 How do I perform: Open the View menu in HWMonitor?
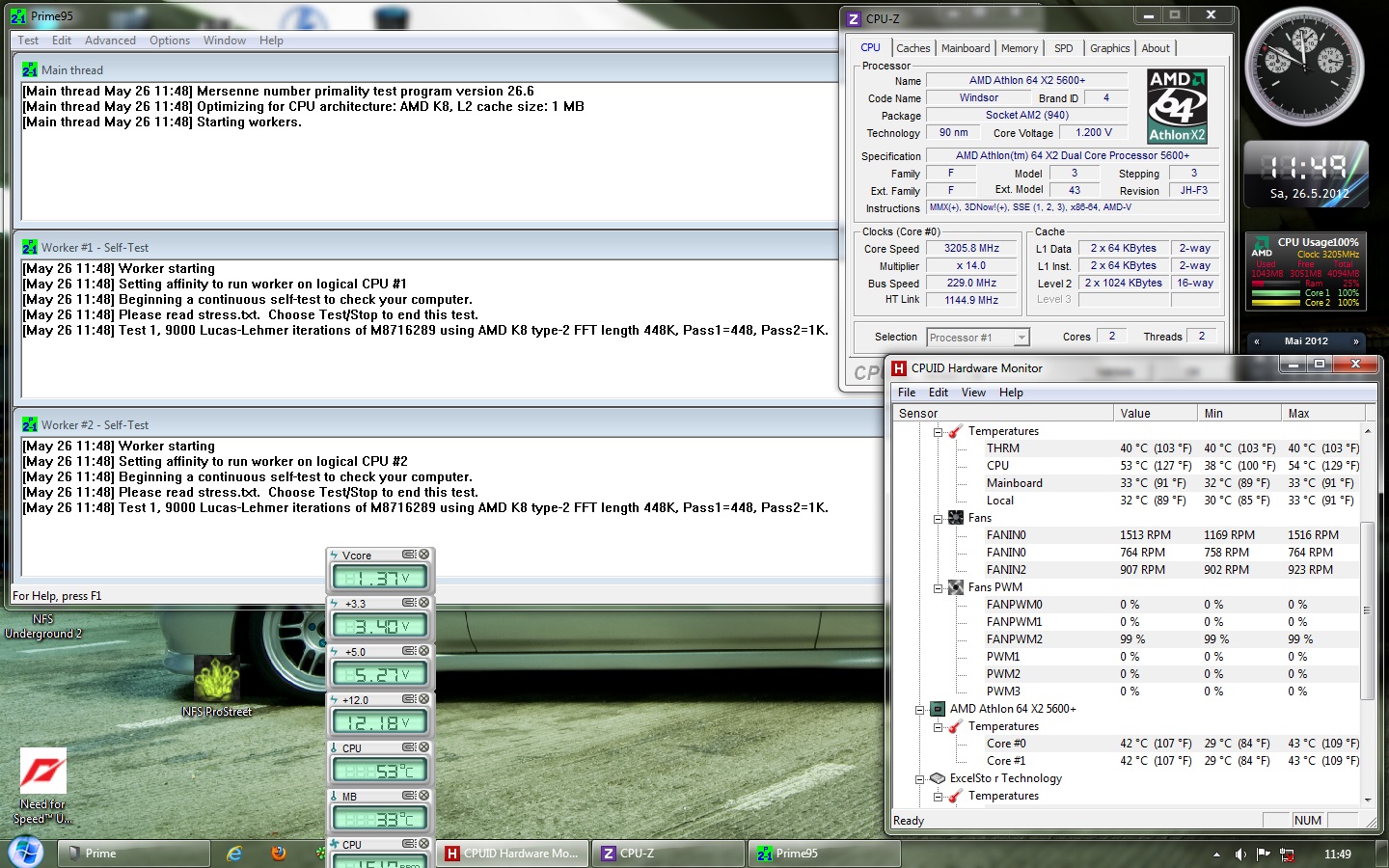pos(973,393)
